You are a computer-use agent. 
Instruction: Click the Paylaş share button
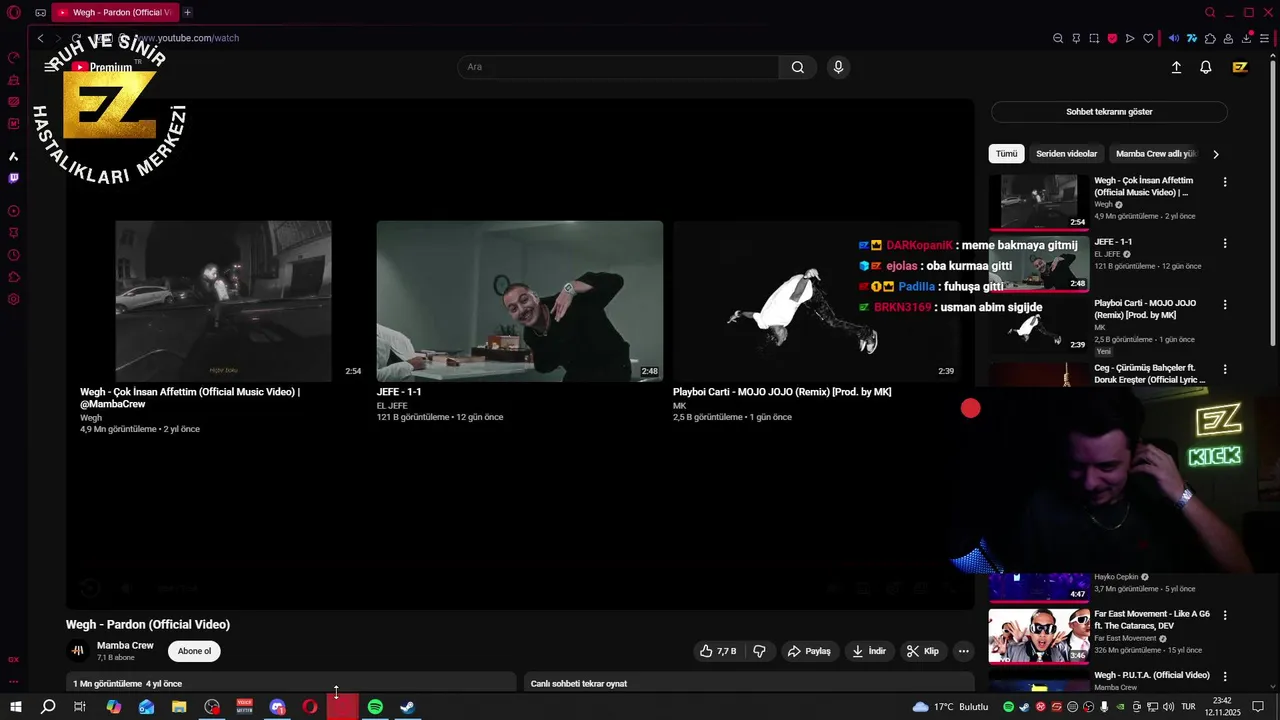point(809,651)
